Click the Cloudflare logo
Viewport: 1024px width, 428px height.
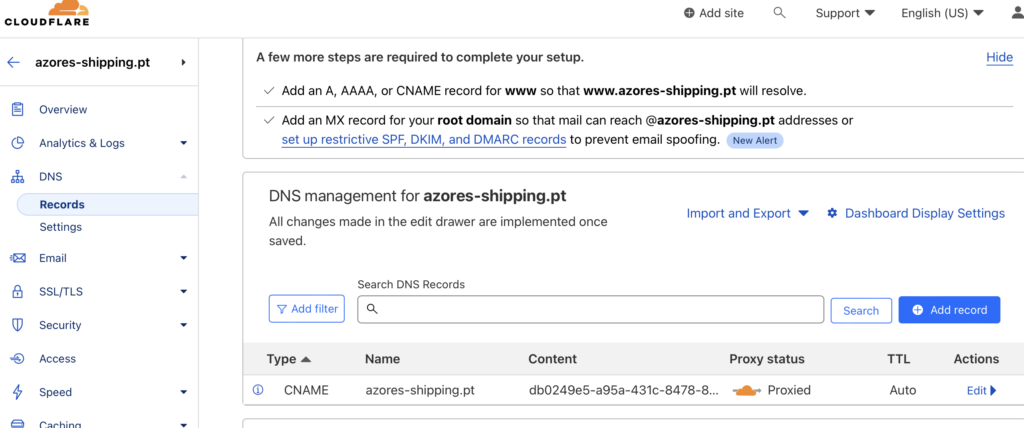pyautogui.click(x=47, y=13)
